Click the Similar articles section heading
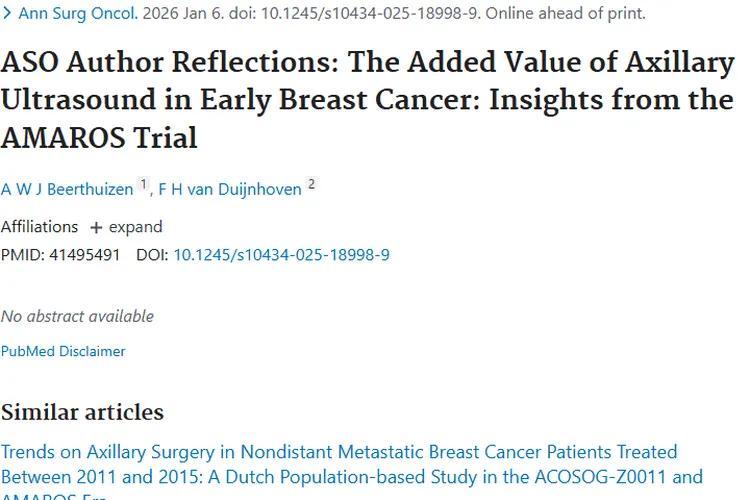This screenshot has width=750, height=500. [x=82, y=412]
